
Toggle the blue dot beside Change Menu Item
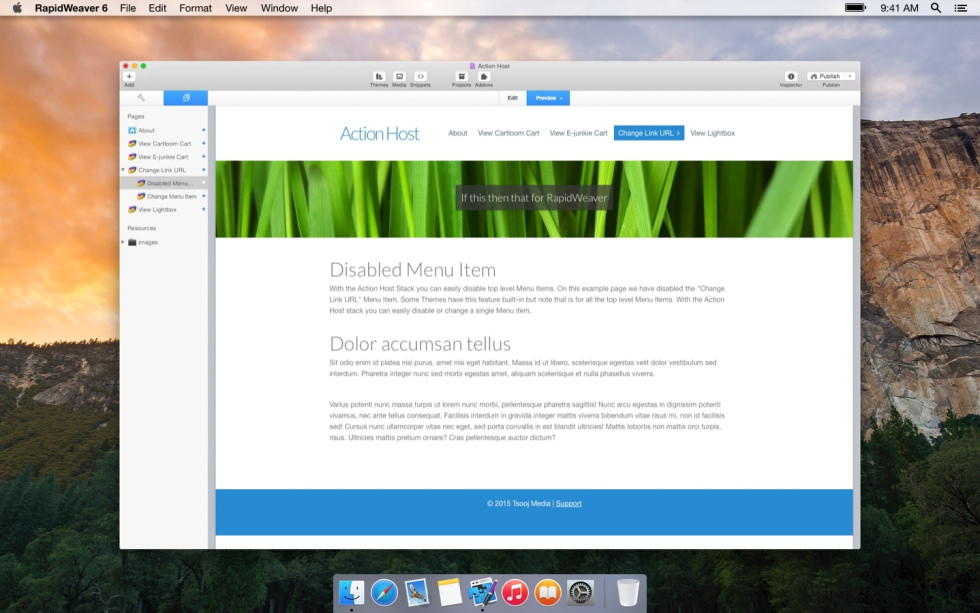click(204, 196)
